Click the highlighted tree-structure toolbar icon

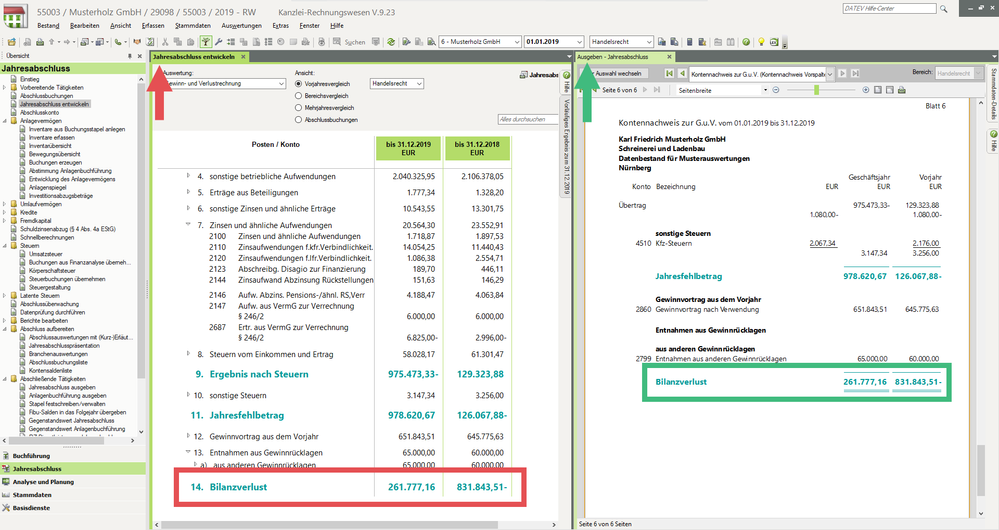(206, 42)
